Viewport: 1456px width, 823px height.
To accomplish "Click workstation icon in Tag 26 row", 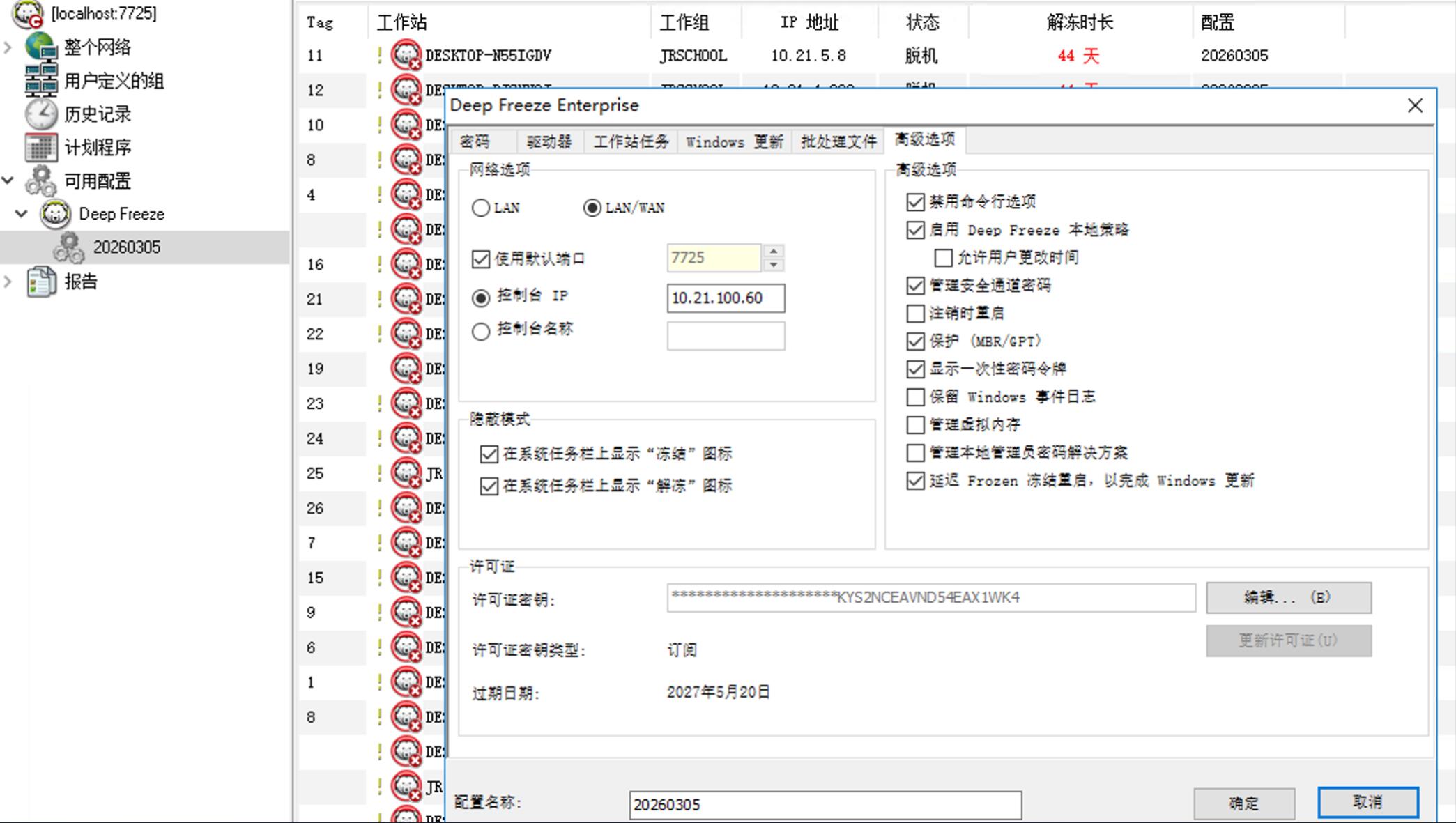I will tap(406, 508).
